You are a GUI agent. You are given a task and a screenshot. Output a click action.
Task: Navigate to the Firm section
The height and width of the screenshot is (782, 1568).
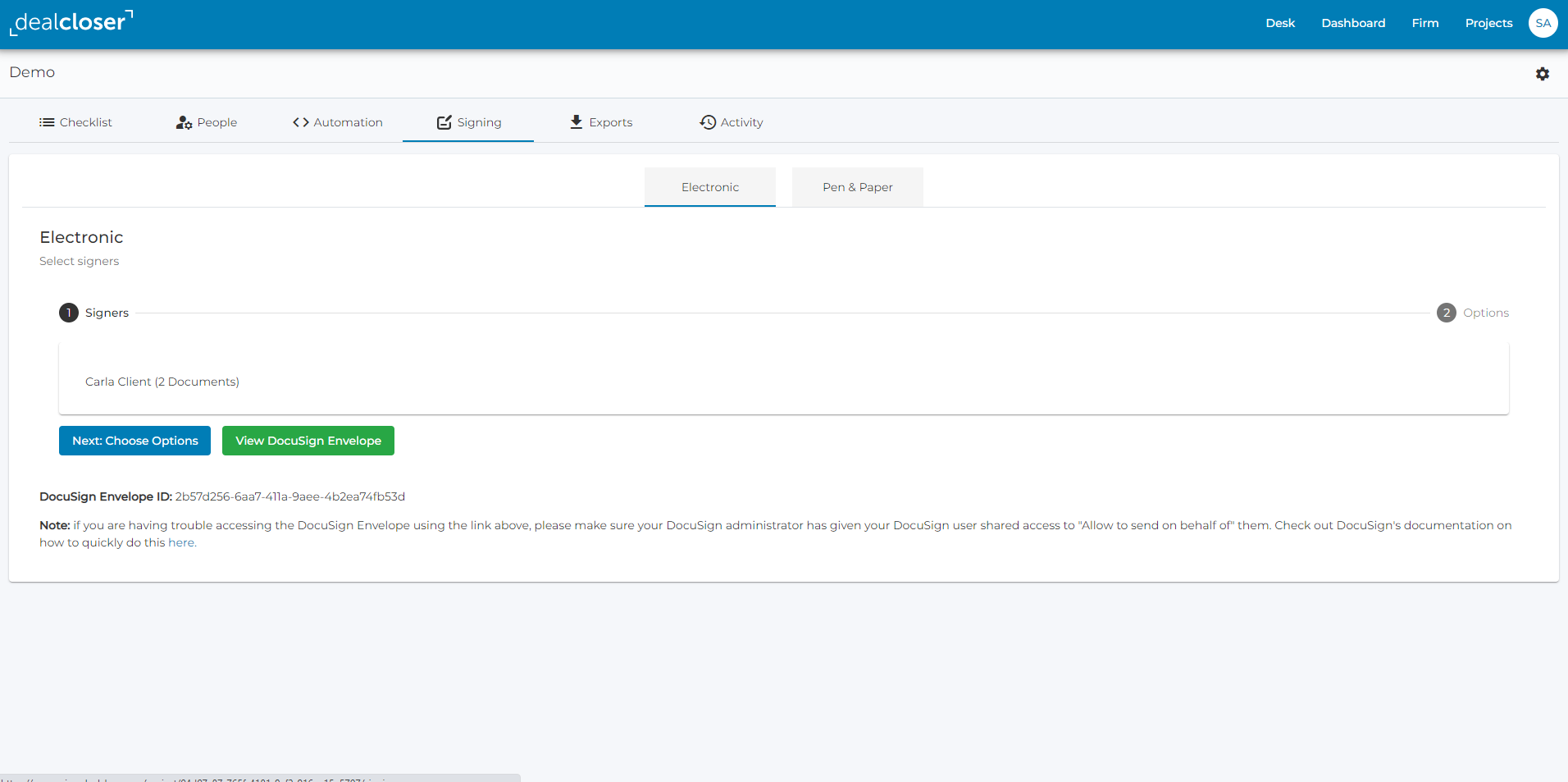(x=1424, y=22)
